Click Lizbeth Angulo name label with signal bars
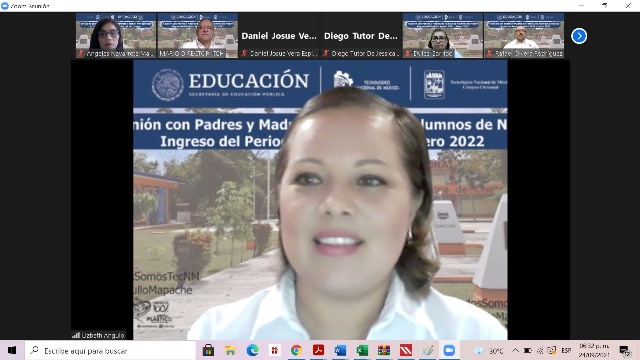640x360 pixels. (98, 335)
